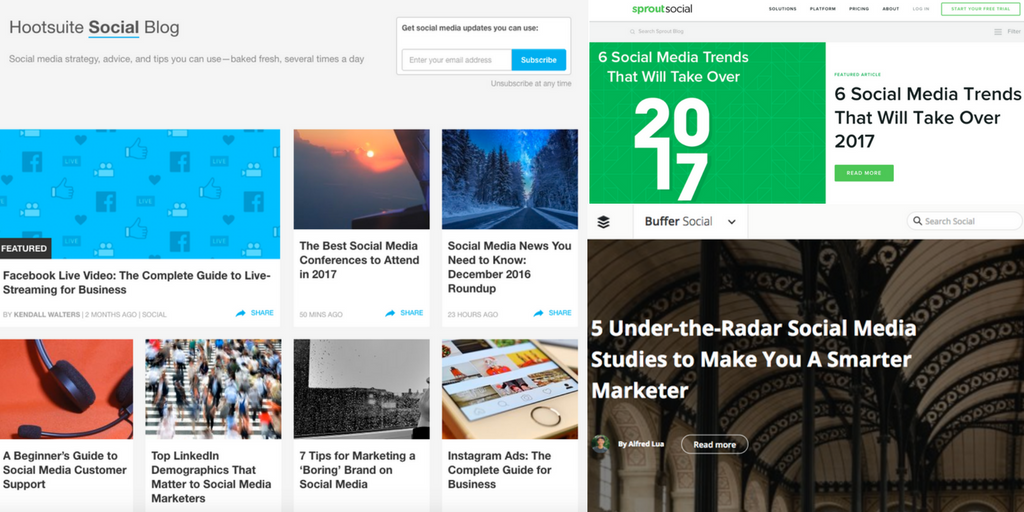Click the FEATURED ARTICLE label
The width and height of the screenshot is (1024, 512).
coord(857,74)
